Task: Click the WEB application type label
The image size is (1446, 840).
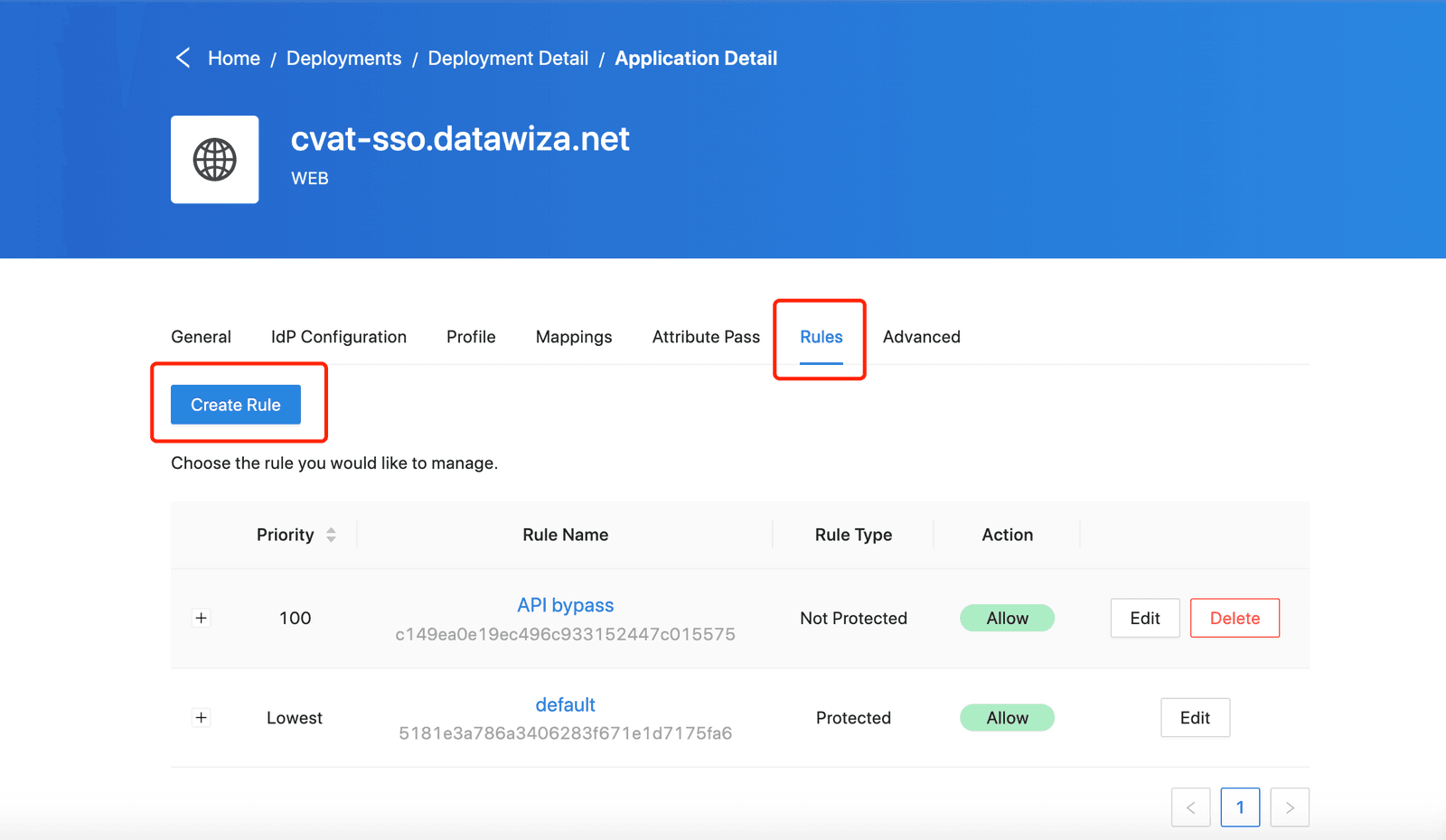Action: (x=310, y=179)
